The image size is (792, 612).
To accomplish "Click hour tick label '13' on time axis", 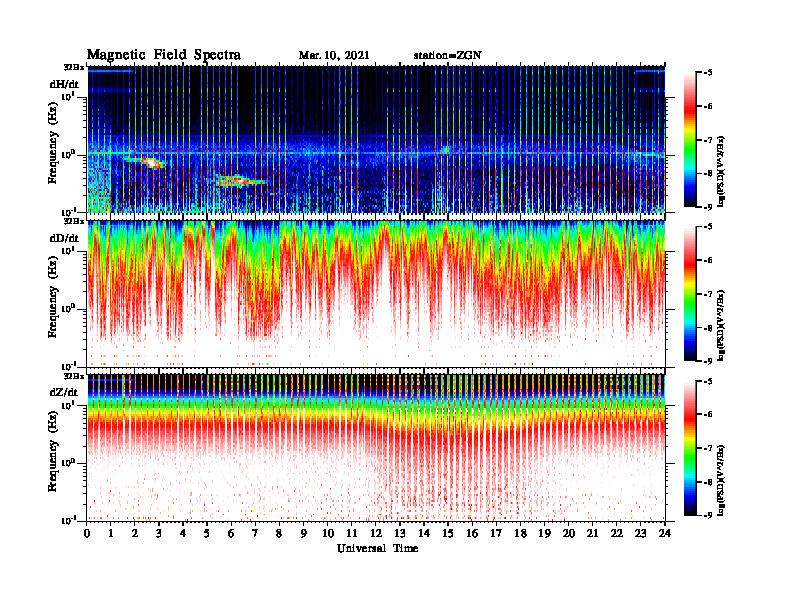I will click(x=400, y=533).
